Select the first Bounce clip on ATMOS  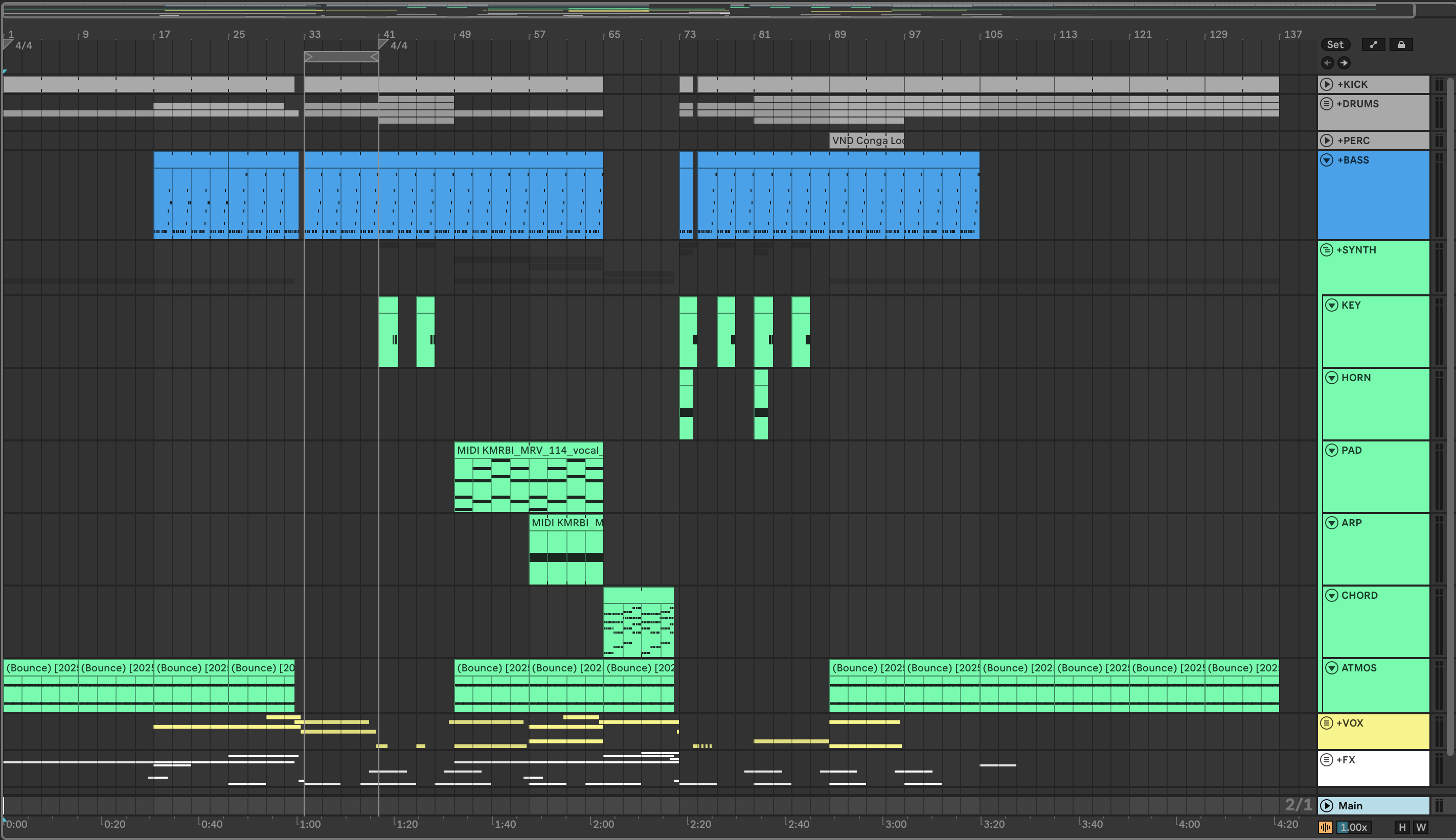[40, 686]
